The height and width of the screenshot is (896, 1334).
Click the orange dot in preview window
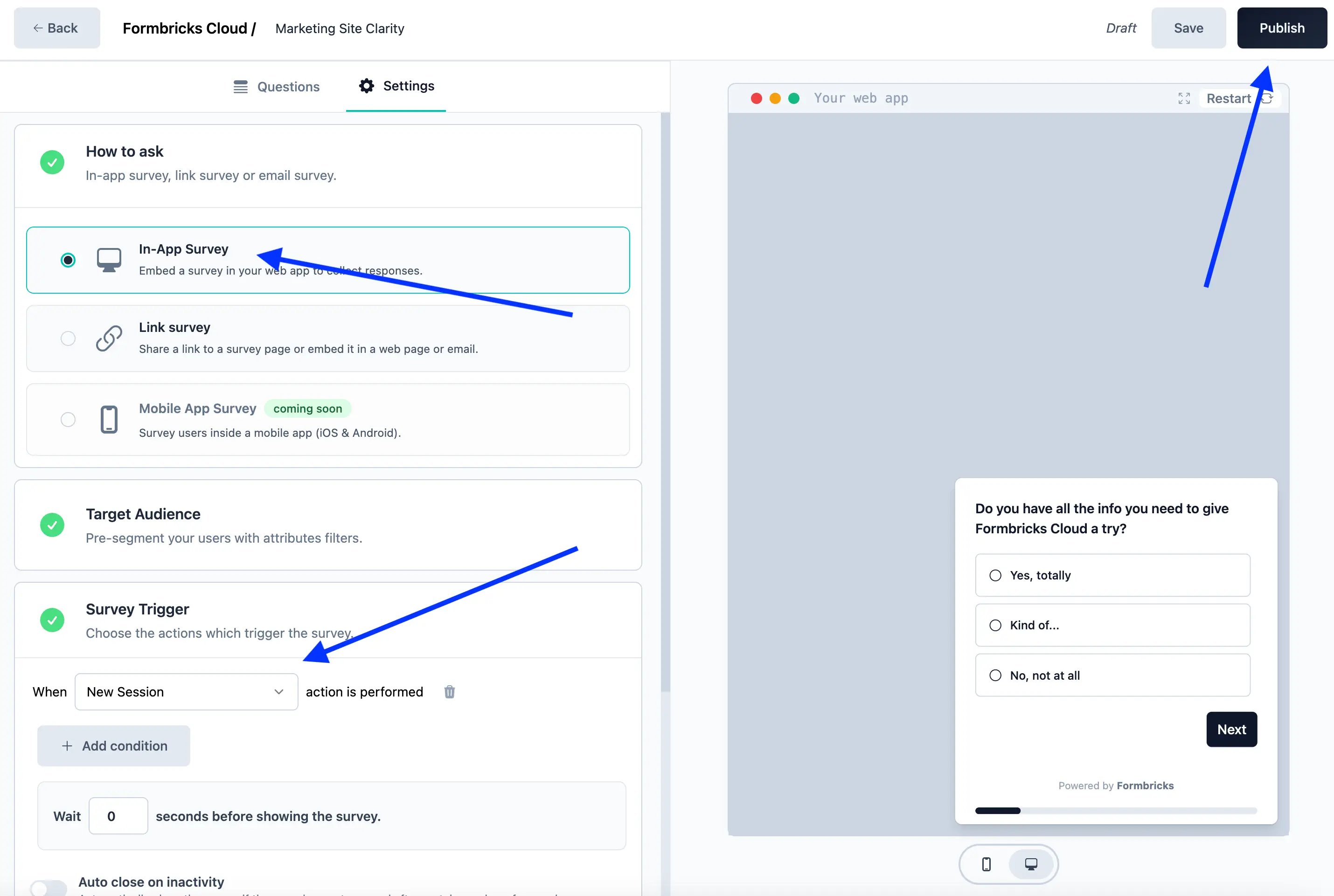click(x=775, y=98)
